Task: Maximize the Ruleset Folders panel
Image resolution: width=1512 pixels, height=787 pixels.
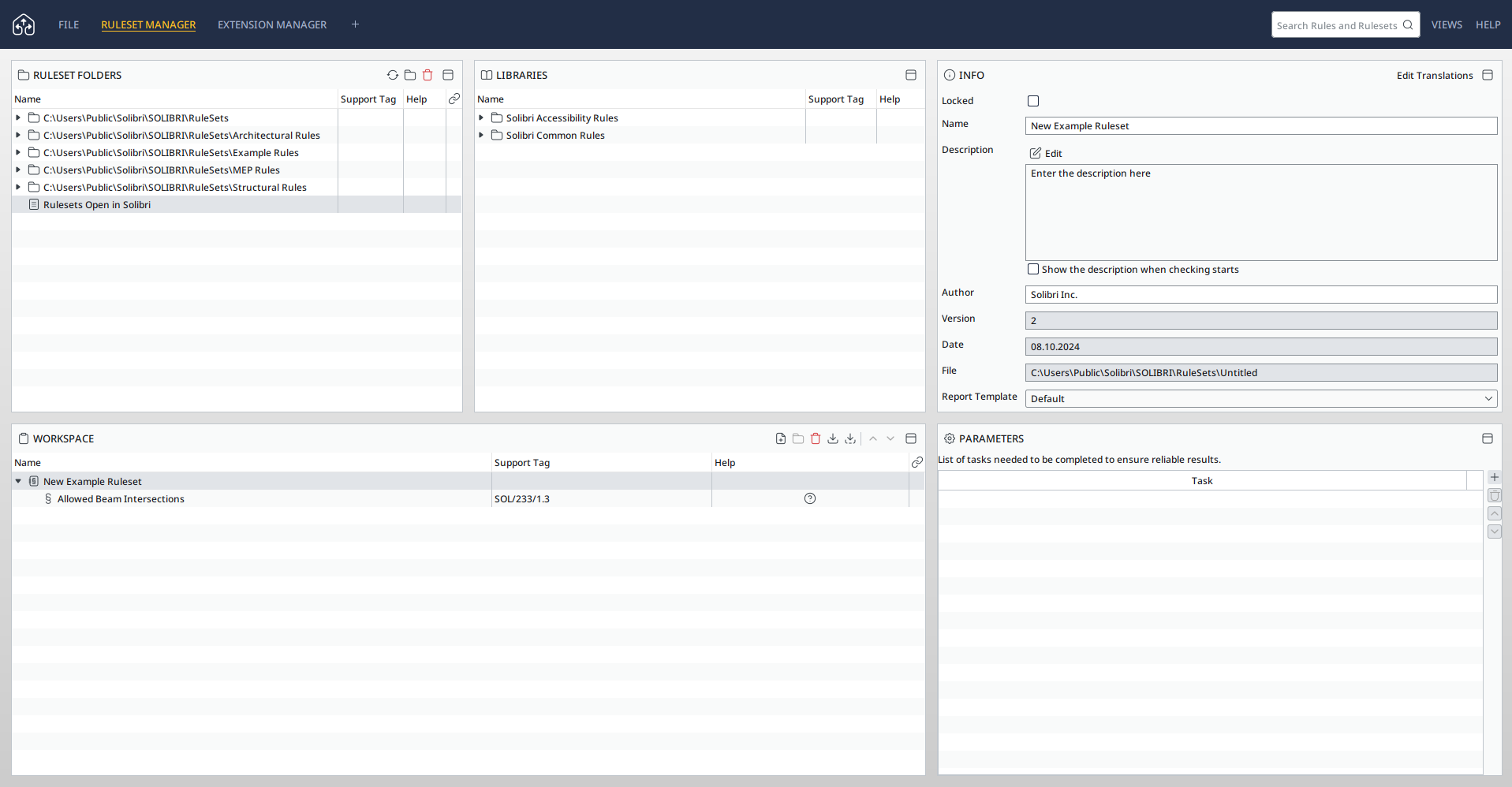Action: pos(448,75)
